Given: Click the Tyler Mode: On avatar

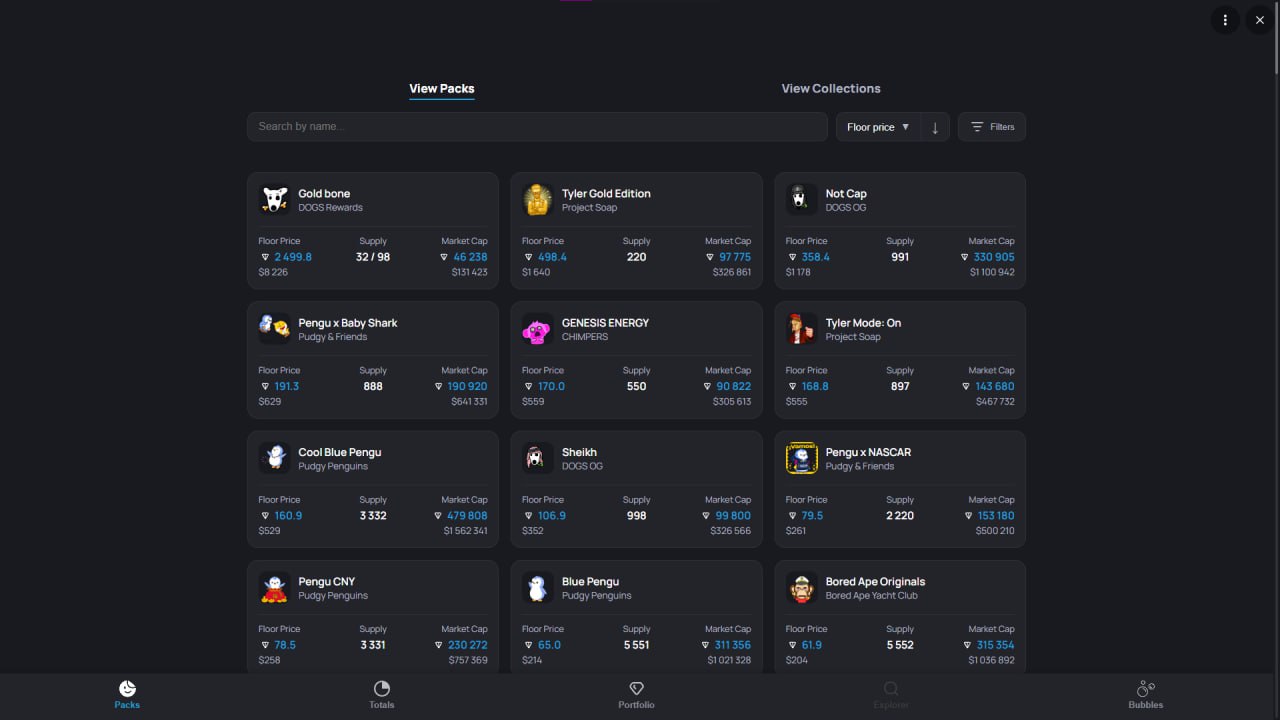Looking at the screenshot, I should 801,328.
